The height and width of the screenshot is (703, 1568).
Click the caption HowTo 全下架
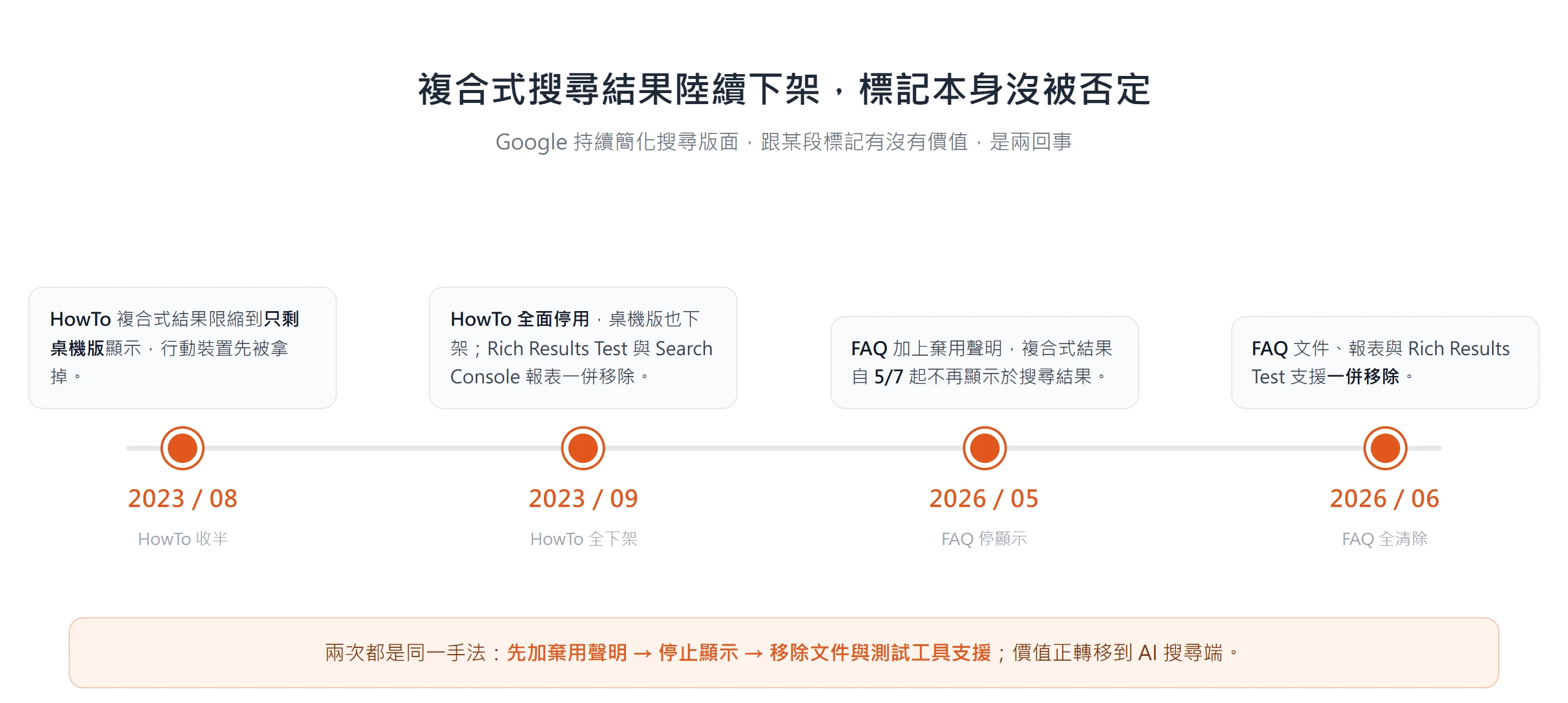pos(584,539)
